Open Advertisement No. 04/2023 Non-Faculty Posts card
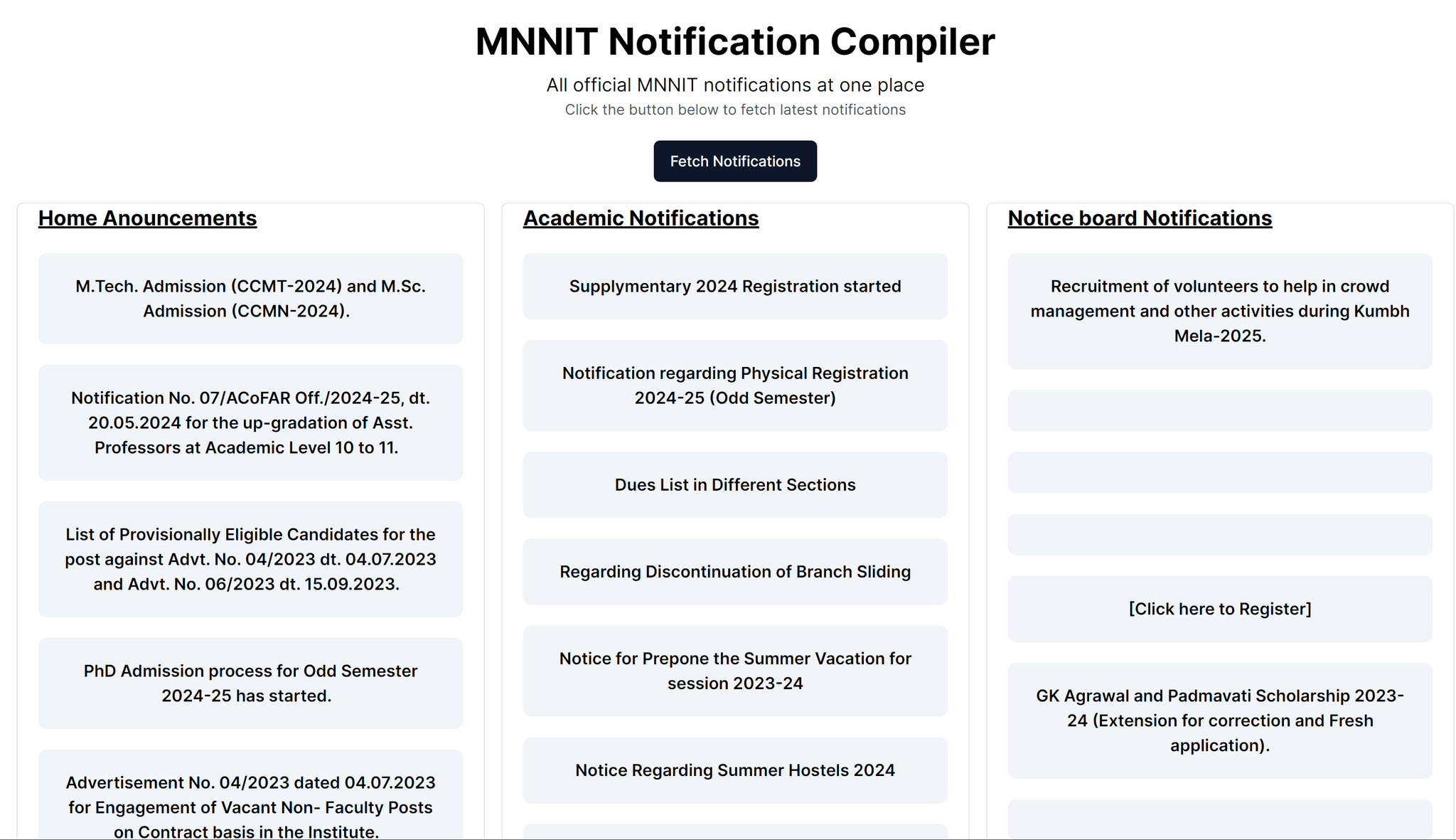1456x840 pixels. click(250, 795)
